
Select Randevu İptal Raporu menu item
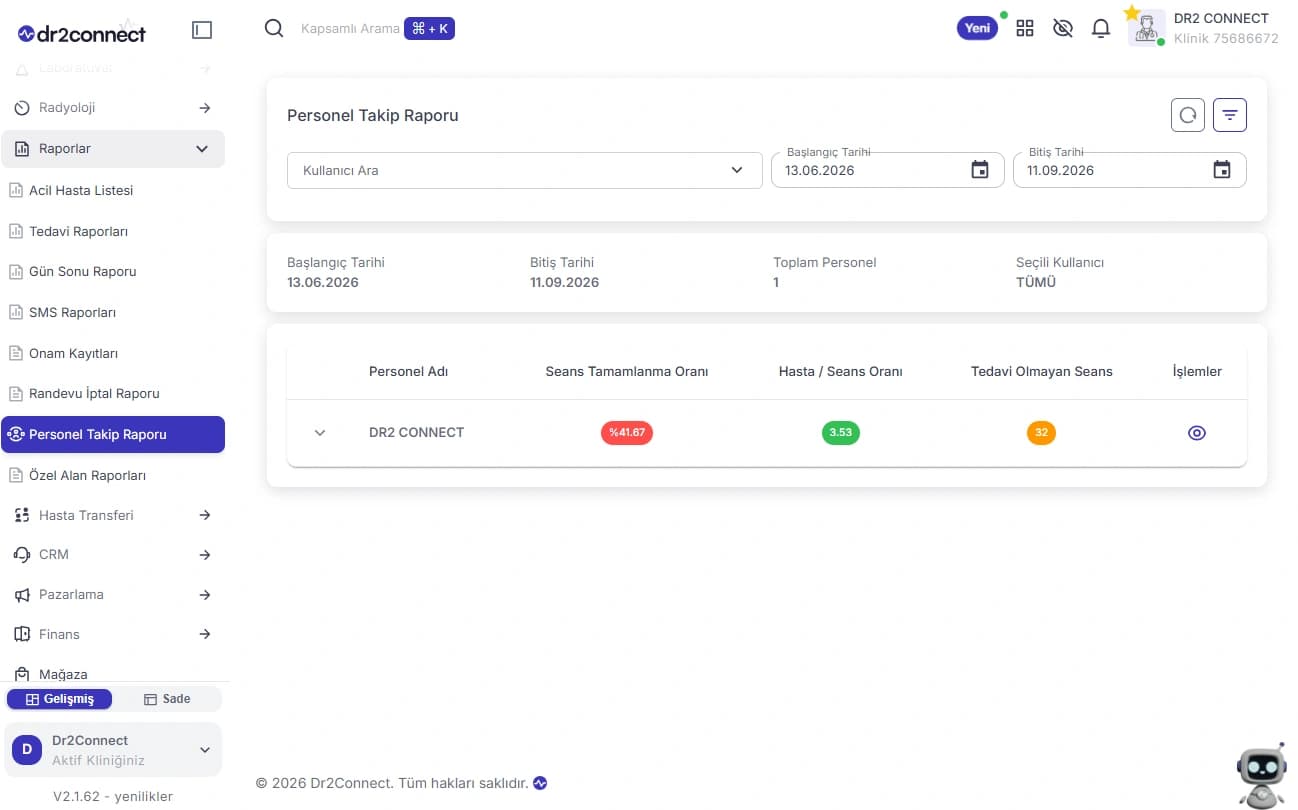pyautogui.click(x=94, y=393)
